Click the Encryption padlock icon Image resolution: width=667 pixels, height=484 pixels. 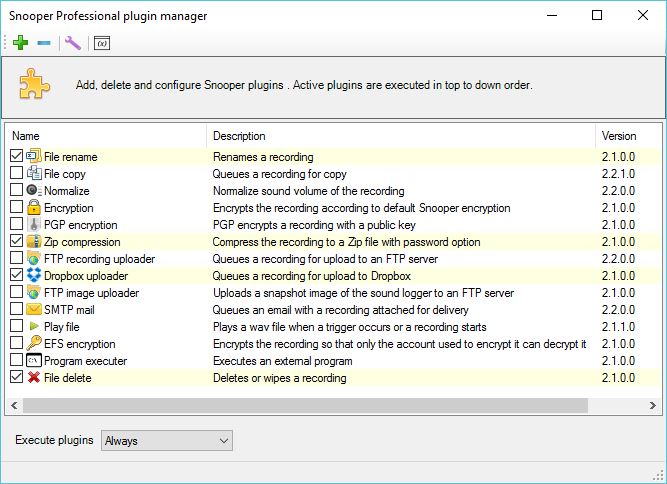[34, 207]
